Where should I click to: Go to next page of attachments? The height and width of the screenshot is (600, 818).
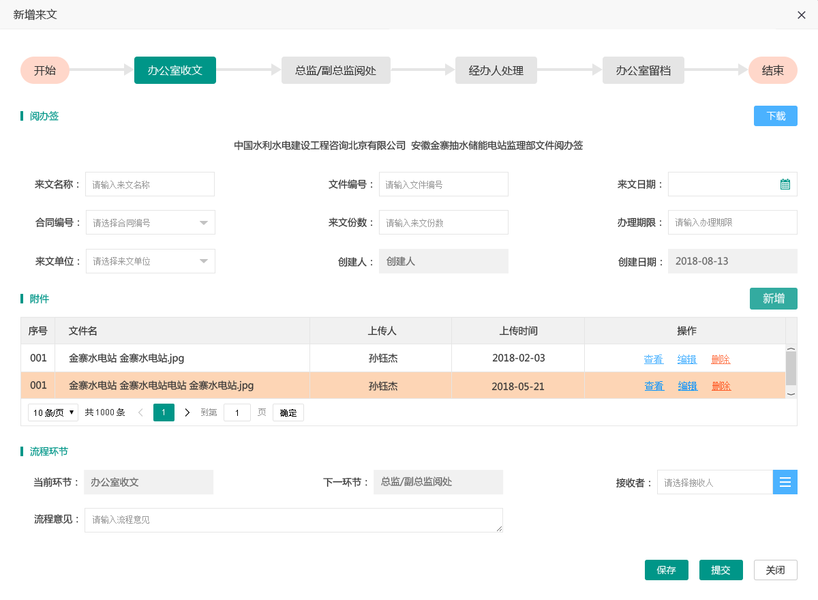[x=187, y=412]
